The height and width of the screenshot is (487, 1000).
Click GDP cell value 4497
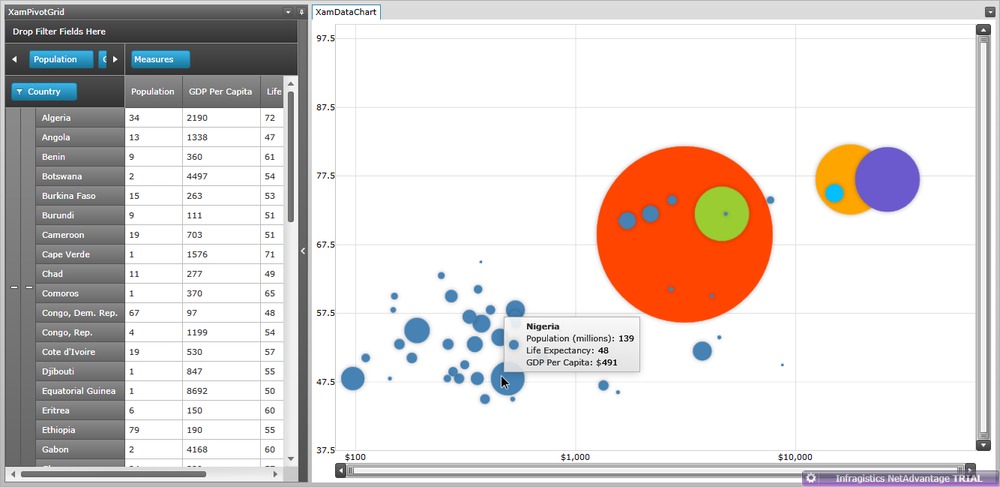pos(221,177)
